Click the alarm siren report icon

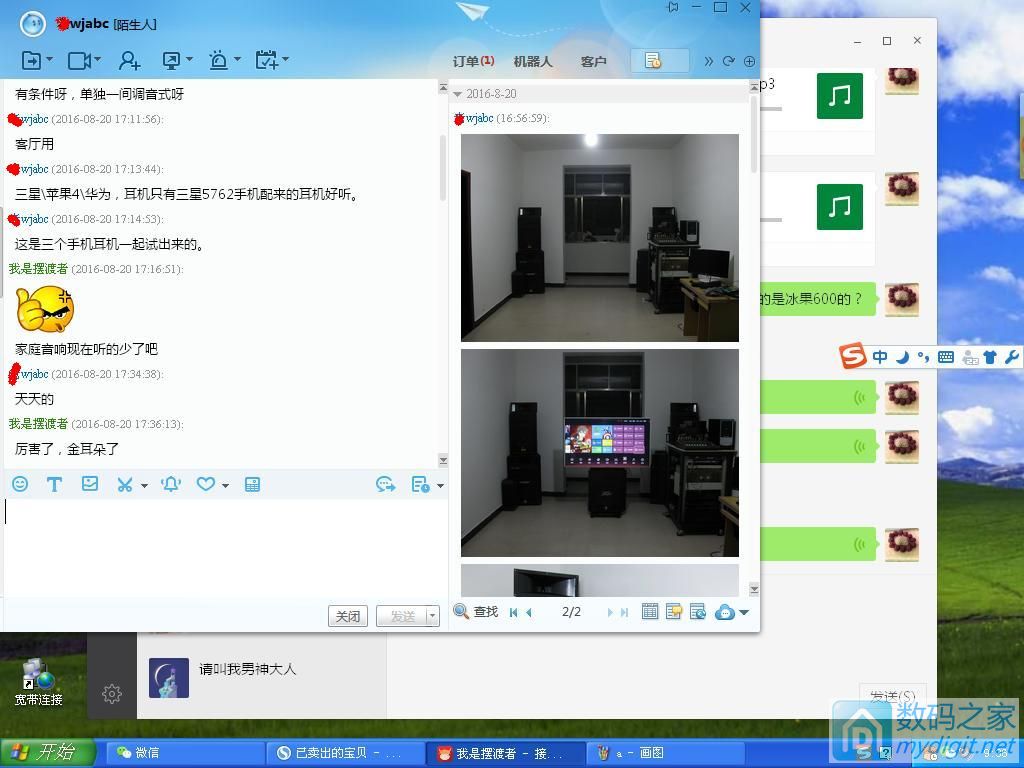pos(218,61)
